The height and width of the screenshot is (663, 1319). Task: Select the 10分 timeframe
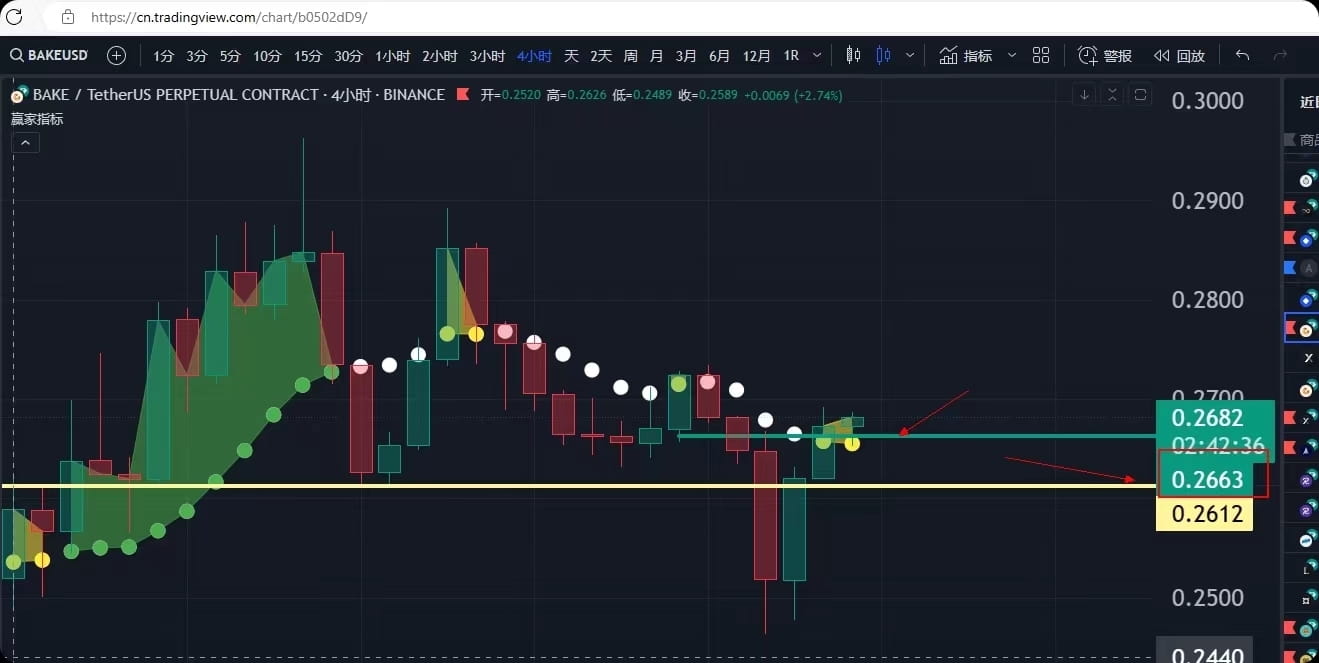coord(267,56)
